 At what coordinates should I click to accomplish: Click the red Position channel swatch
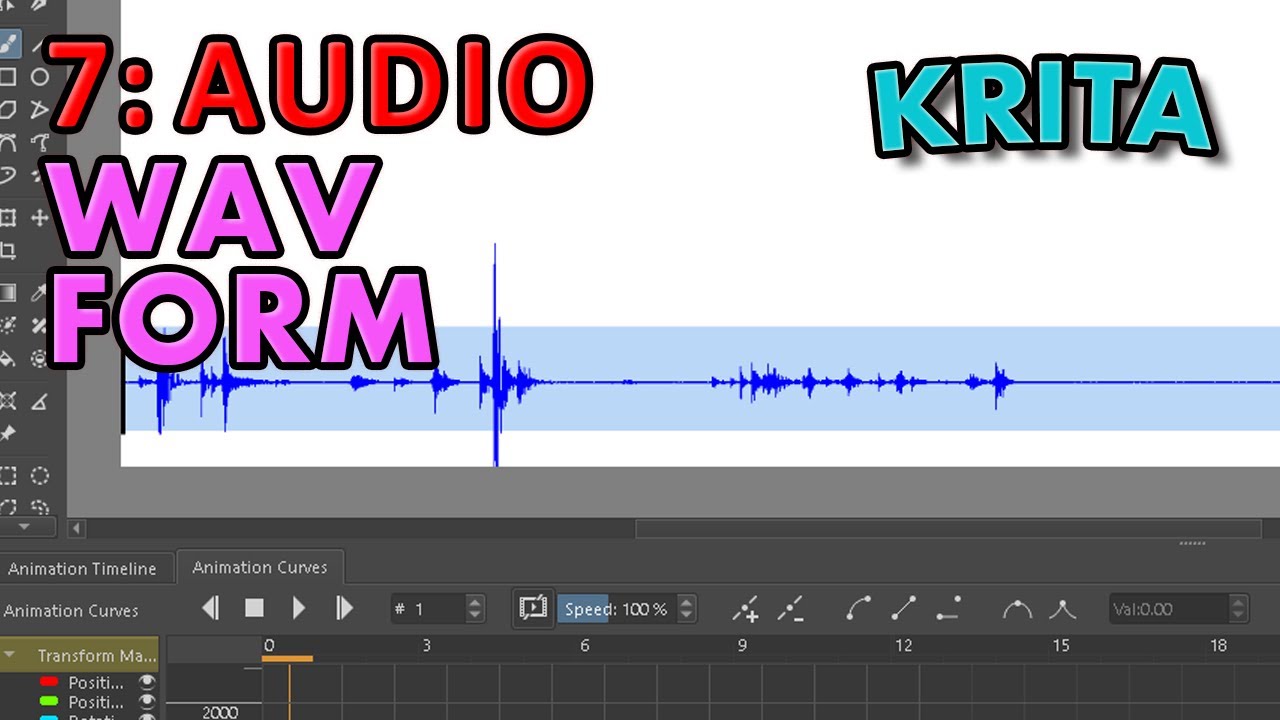tap(48, 682)
